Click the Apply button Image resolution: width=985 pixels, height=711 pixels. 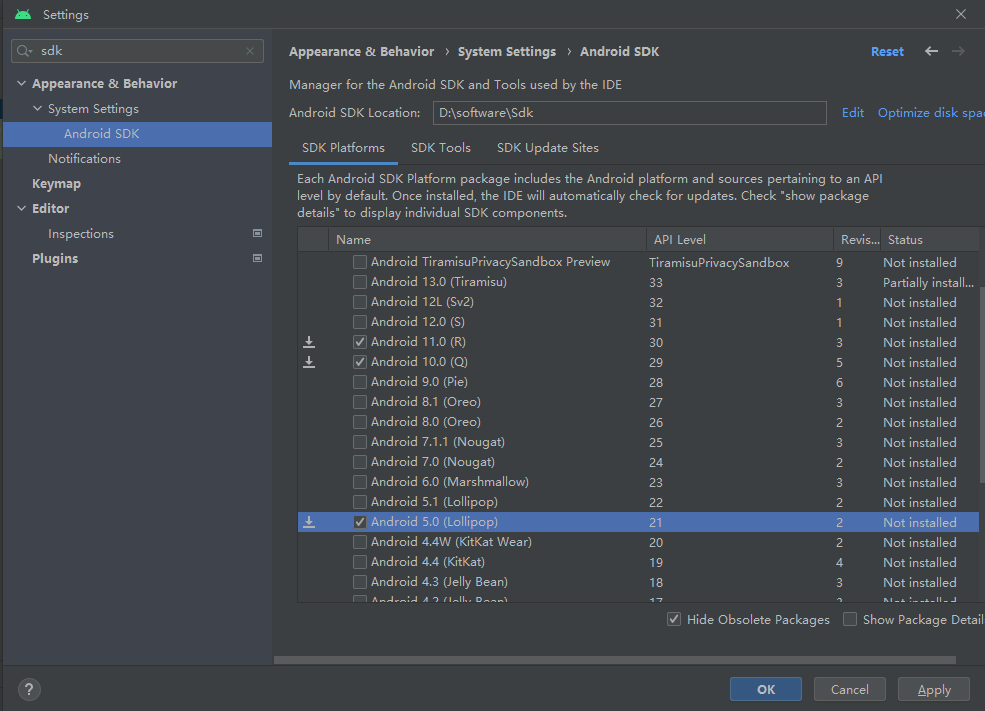click(934, 689)
